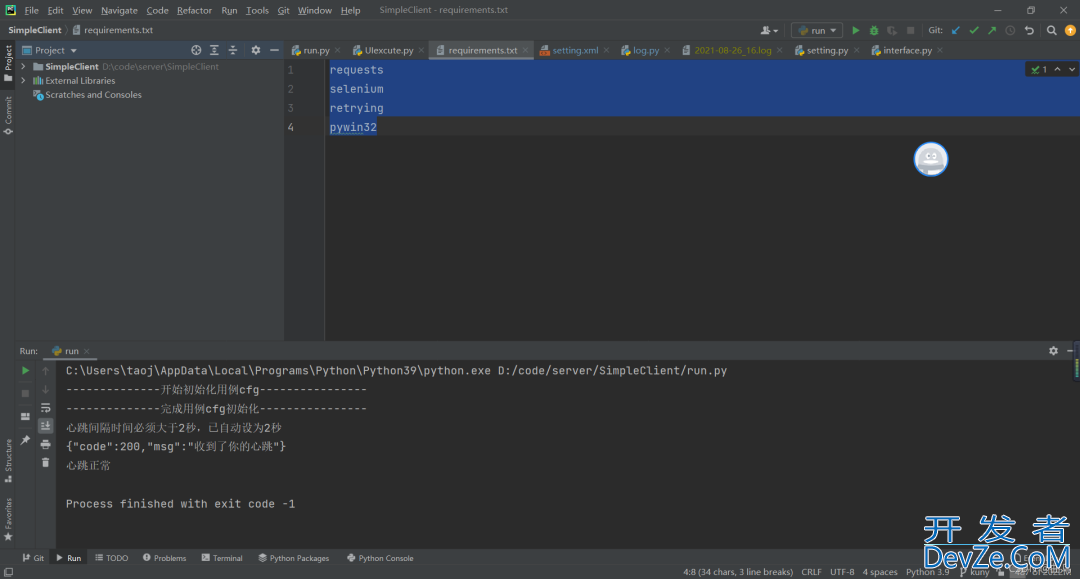Open the run configuration dropdown
This screenshot has height=579, width=1080.
817,30
